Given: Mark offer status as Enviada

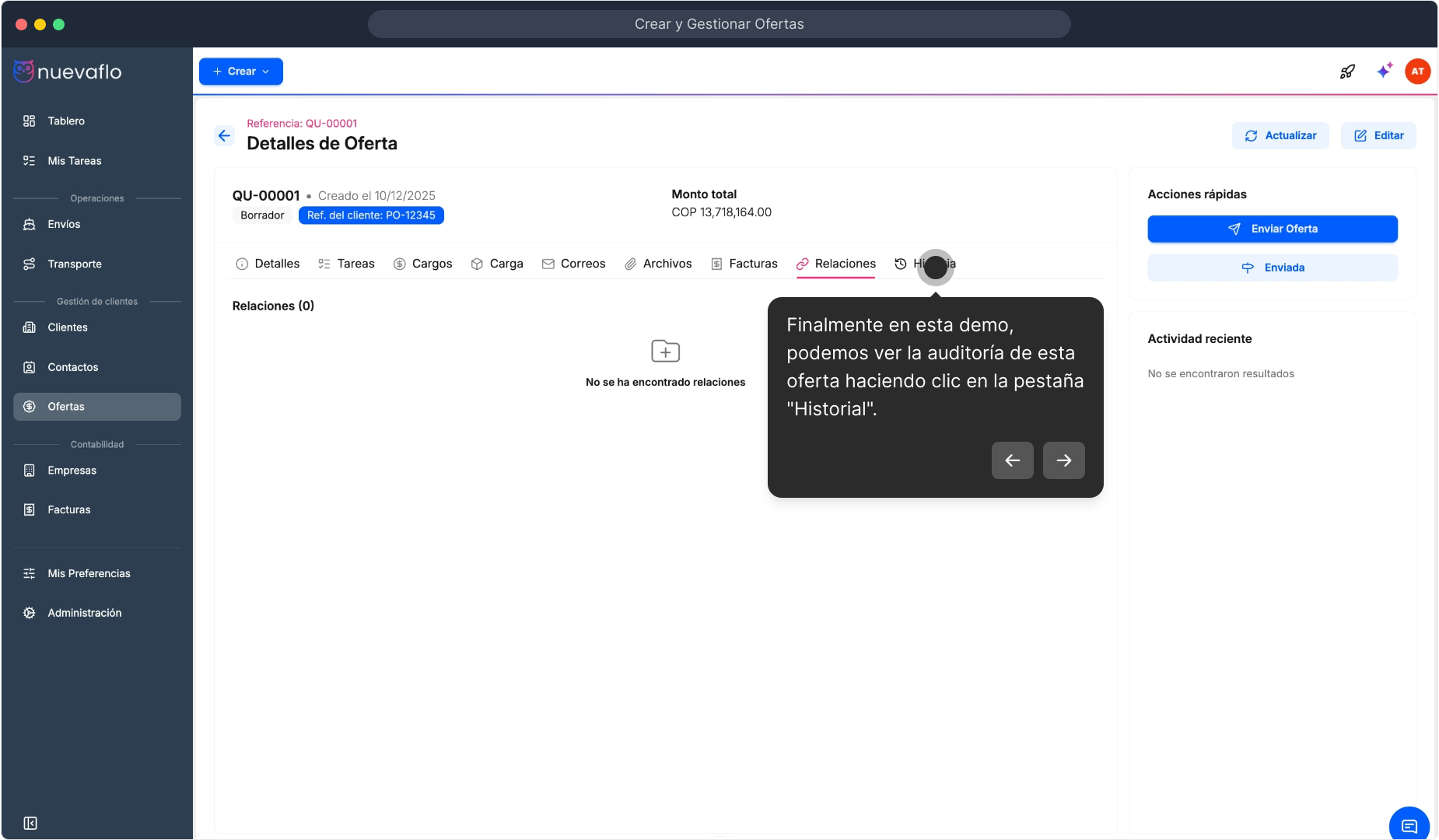Looking at the screenshot, I should point(1272,268).
